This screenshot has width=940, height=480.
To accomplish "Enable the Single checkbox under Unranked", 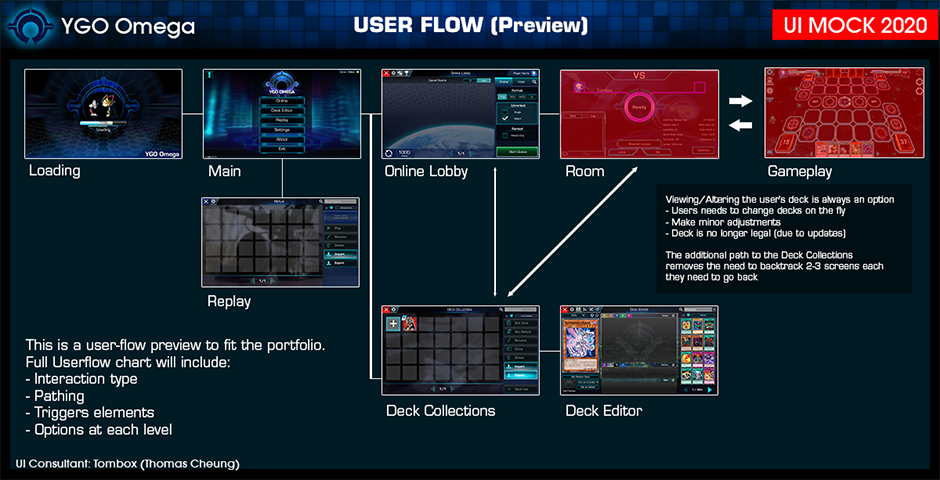I will (505, 109).
